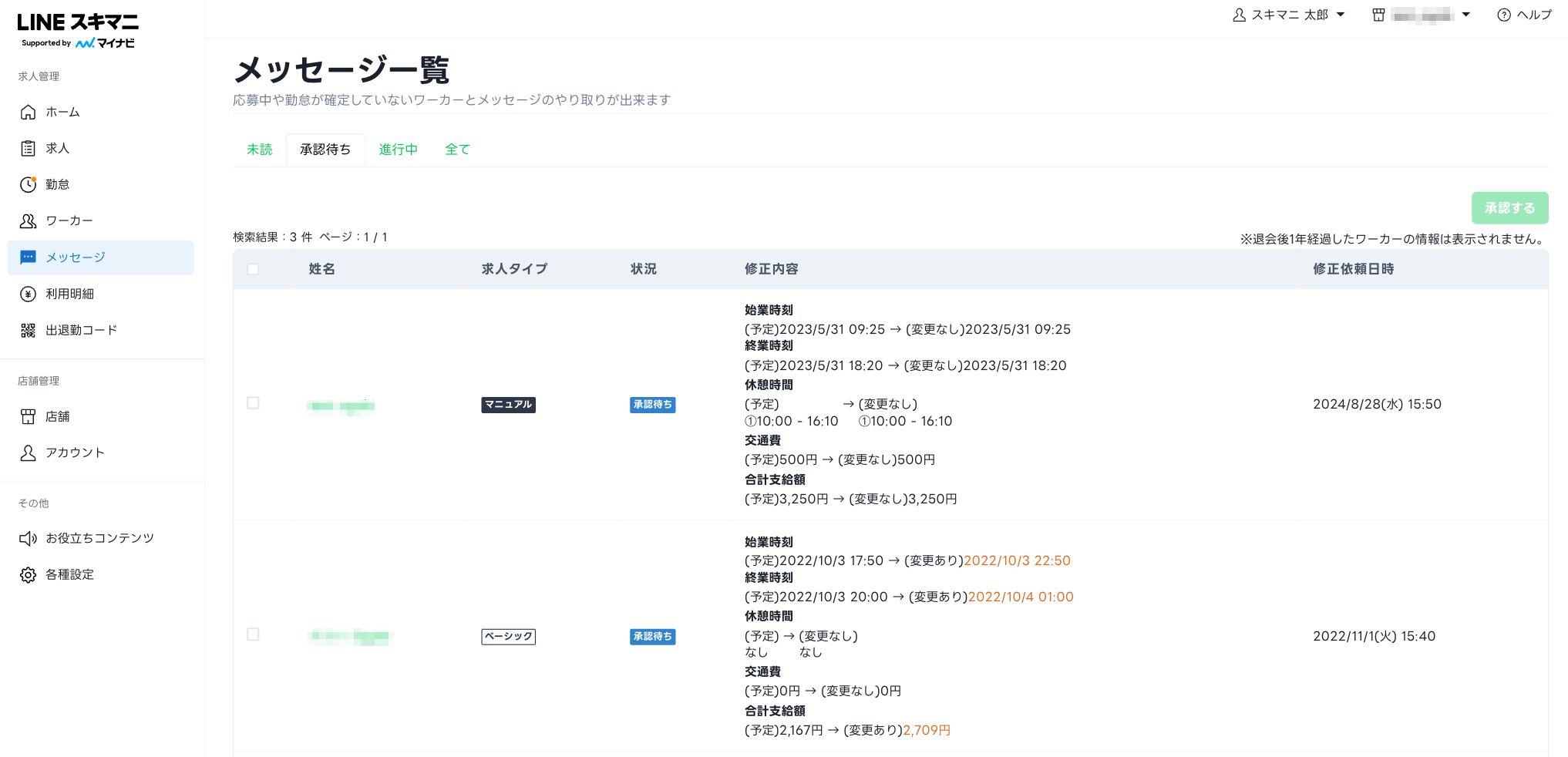This screenshot has width=1568, height=757.
Task: Check the first message row's checkbox
Action: pyautogui.click(x=253, y=403)
